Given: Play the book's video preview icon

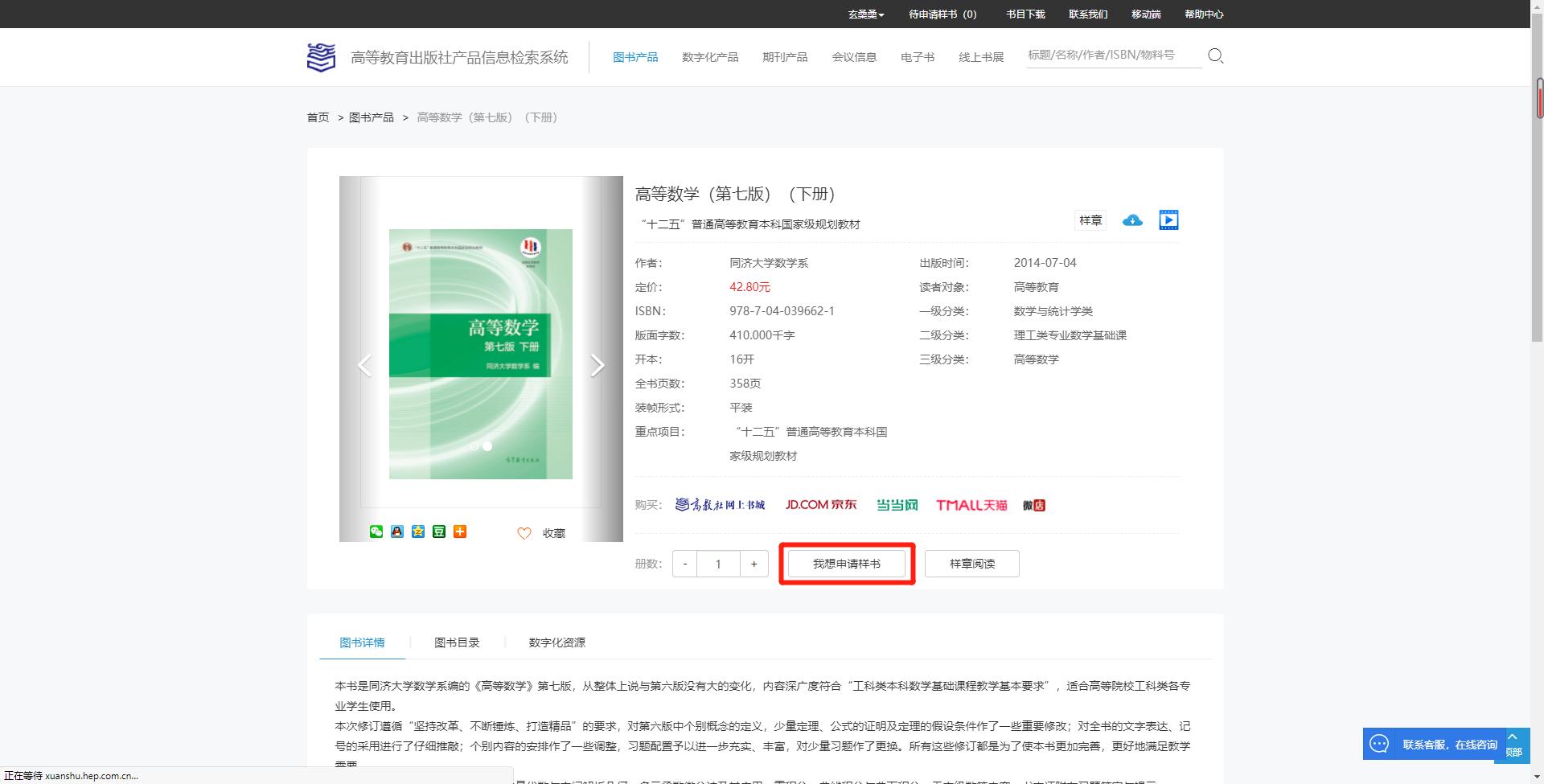Looking at the screenshot, I should [x=1168, y=220].
